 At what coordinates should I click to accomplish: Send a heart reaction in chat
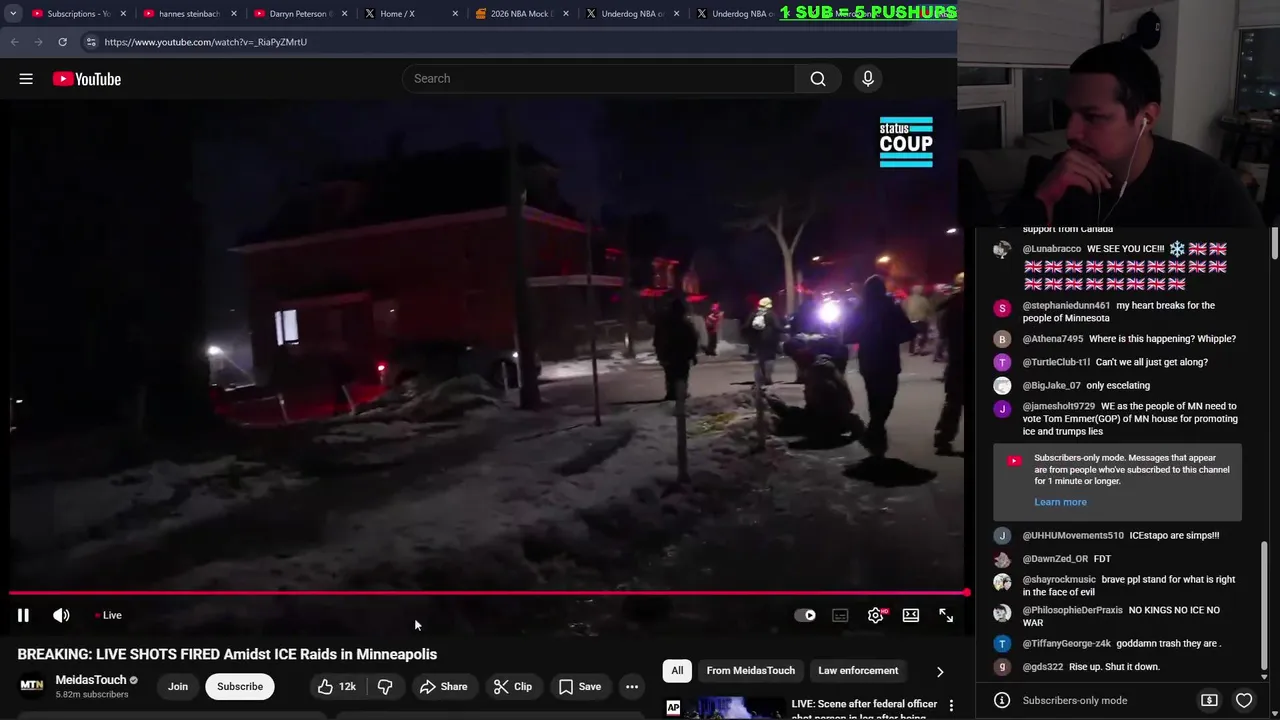coord(1244,701)
